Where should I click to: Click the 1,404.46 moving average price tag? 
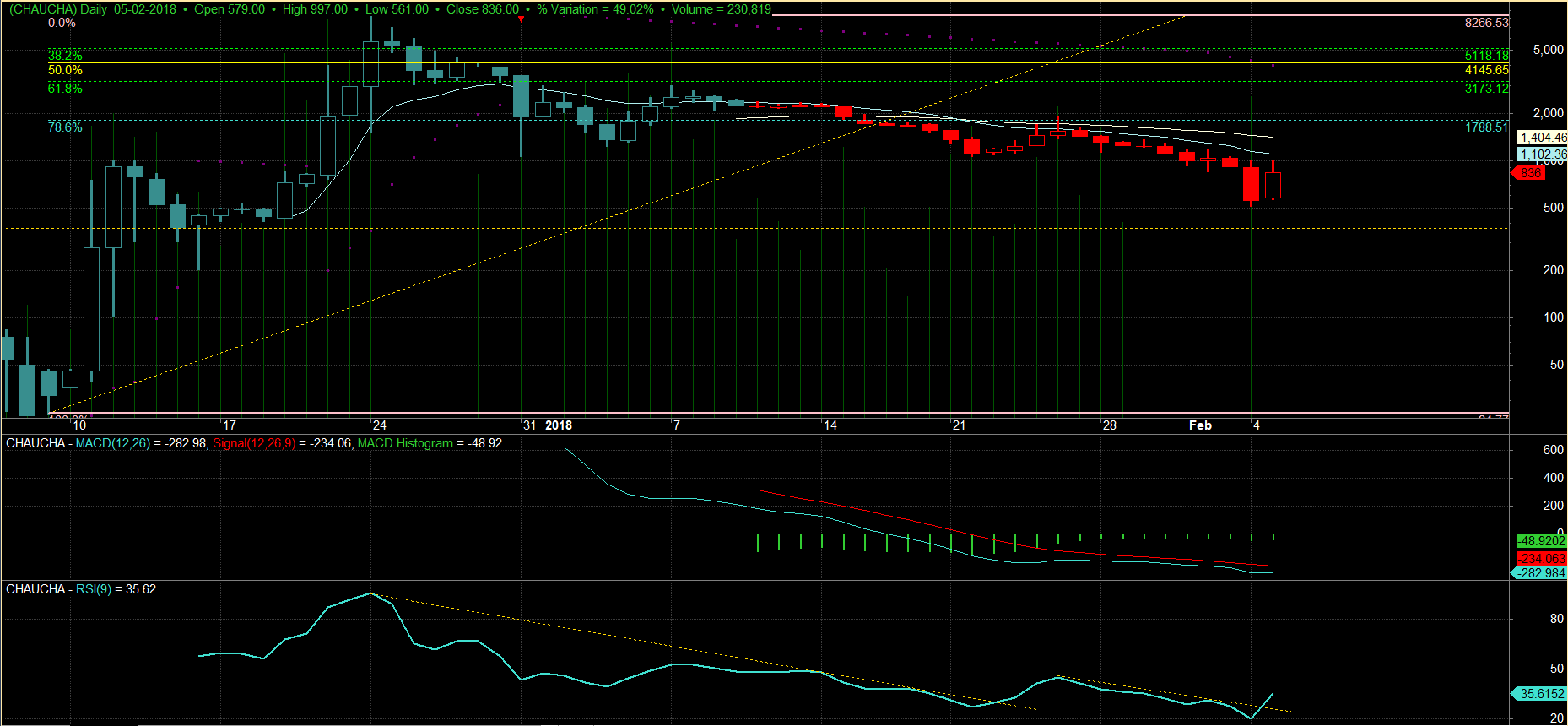click(x=1542, y=138)
